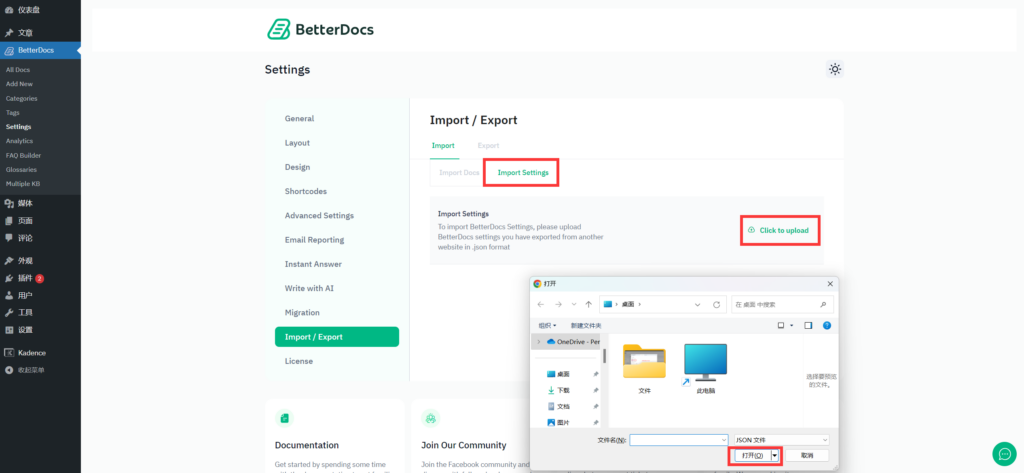Open the file name combo dropdown arrow
This screenshot has height=473, width=1024.
(x=723, y=440)
